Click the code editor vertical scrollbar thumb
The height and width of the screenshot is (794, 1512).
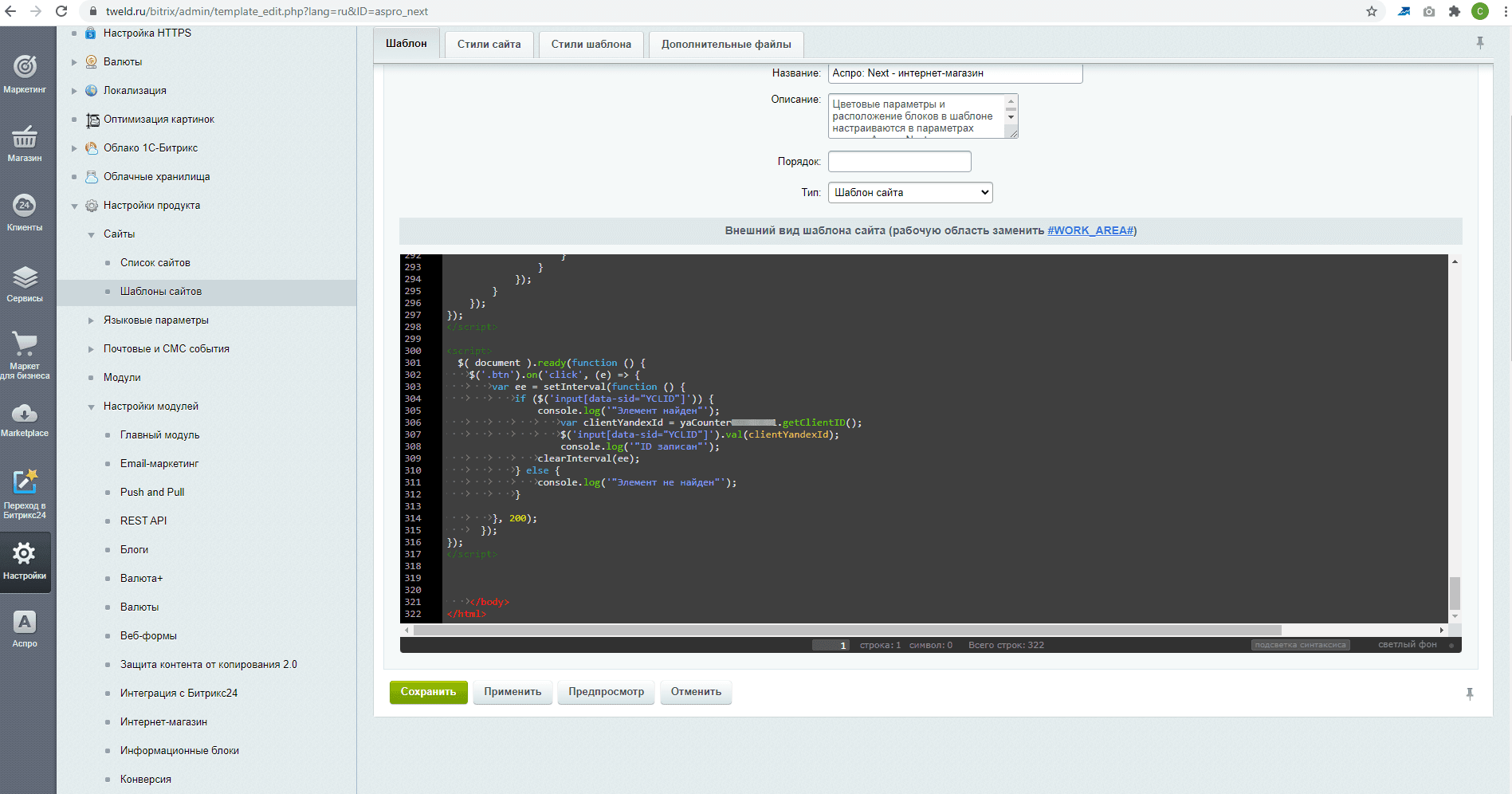pos(1455,593)
